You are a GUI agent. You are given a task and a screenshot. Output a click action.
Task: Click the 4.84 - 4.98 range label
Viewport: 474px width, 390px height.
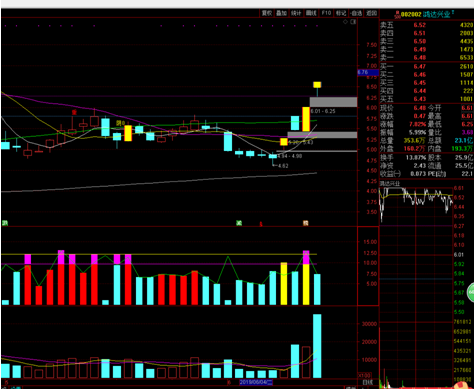[x=290, y=156]
